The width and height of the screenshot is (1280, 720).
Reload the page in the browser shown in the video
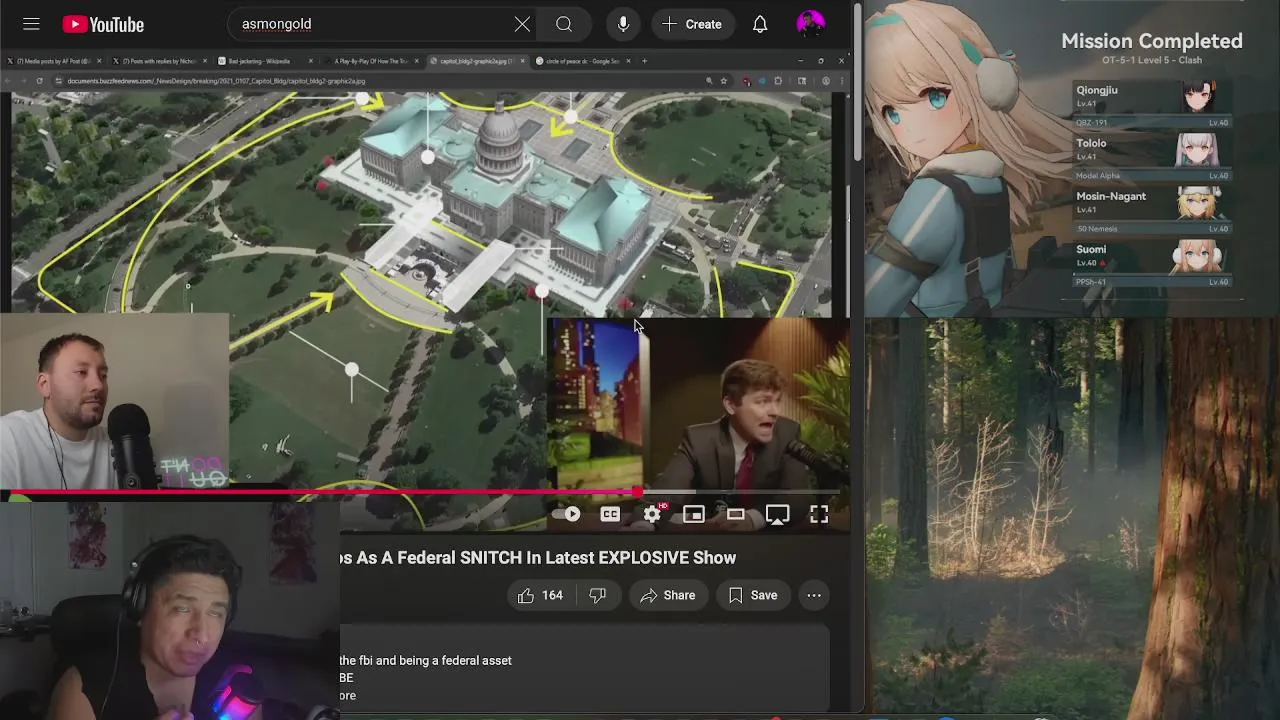coord(39,81)
